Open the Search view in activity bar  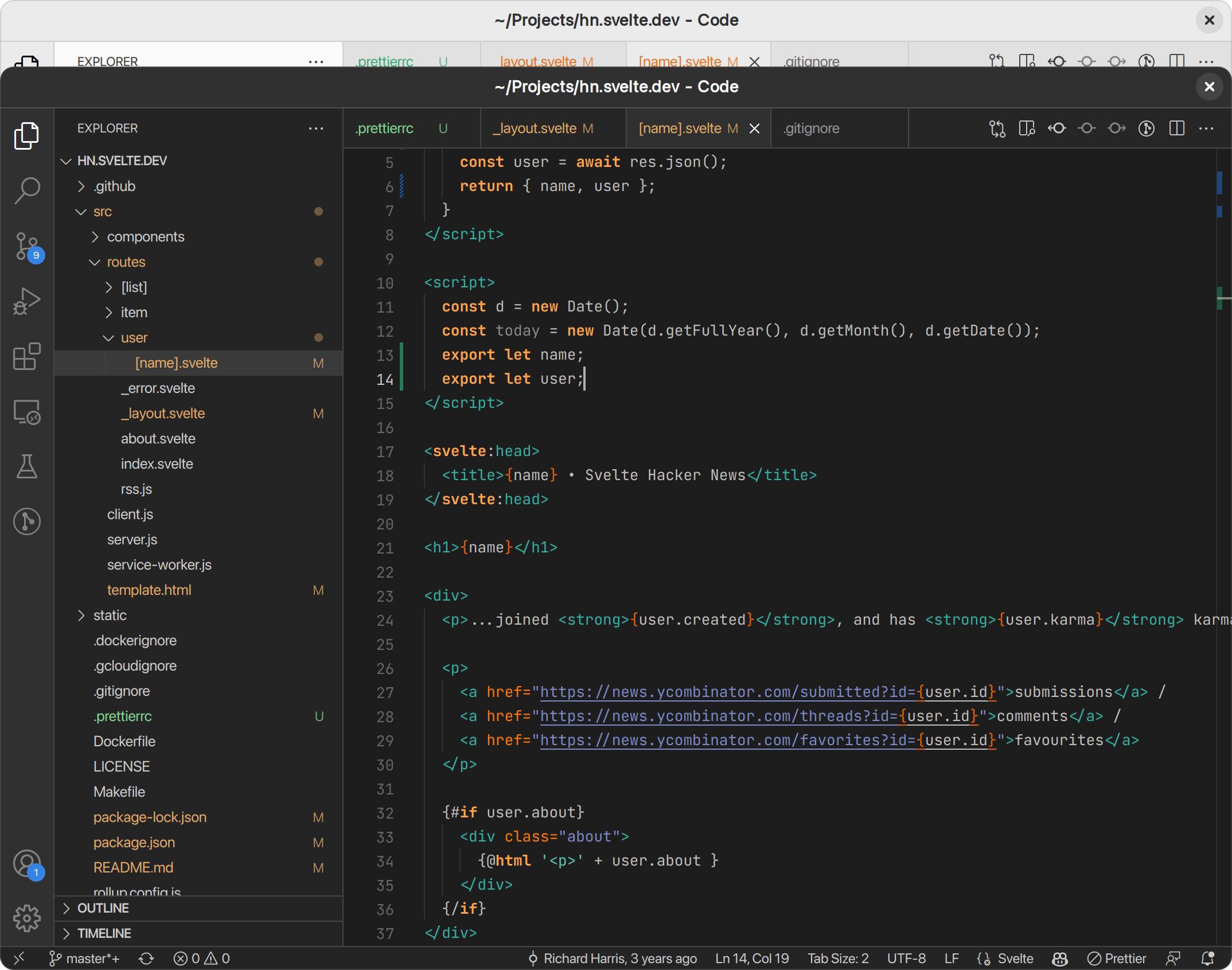[26, 190]
